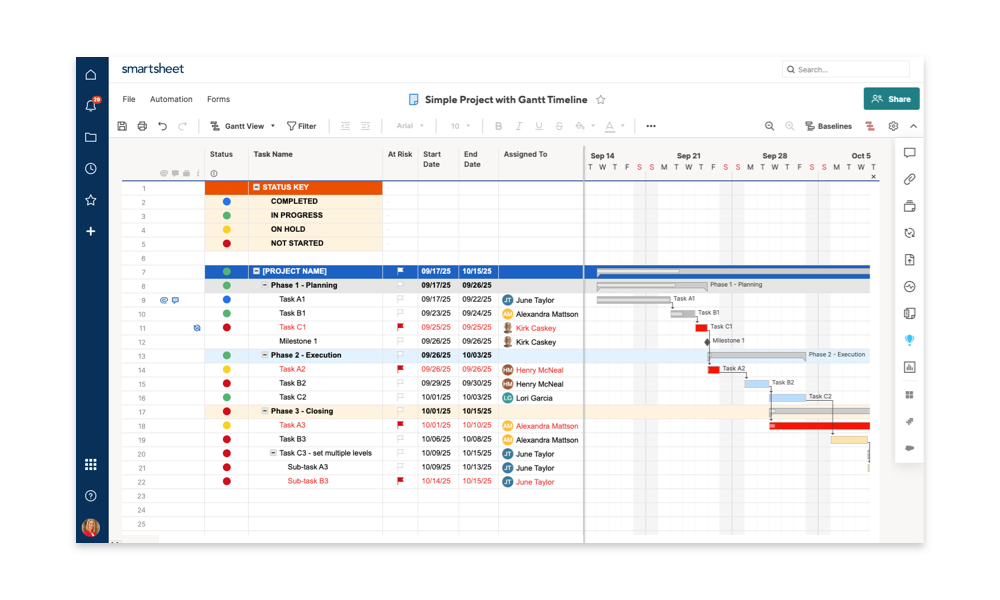Viewport: 1000px width, 600px height.
Task: Favorite the sheet with the title star
Action: [600, 99]
